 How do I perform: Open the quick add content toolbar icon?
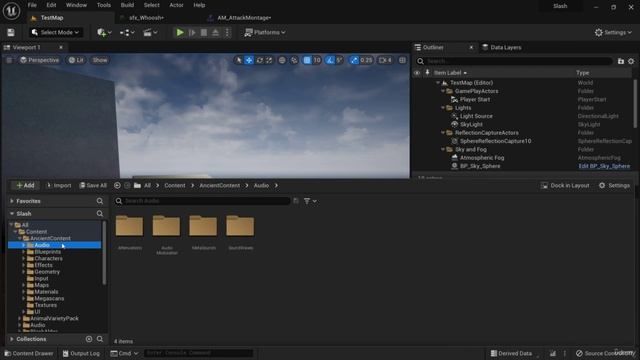(x=104, y=33)
